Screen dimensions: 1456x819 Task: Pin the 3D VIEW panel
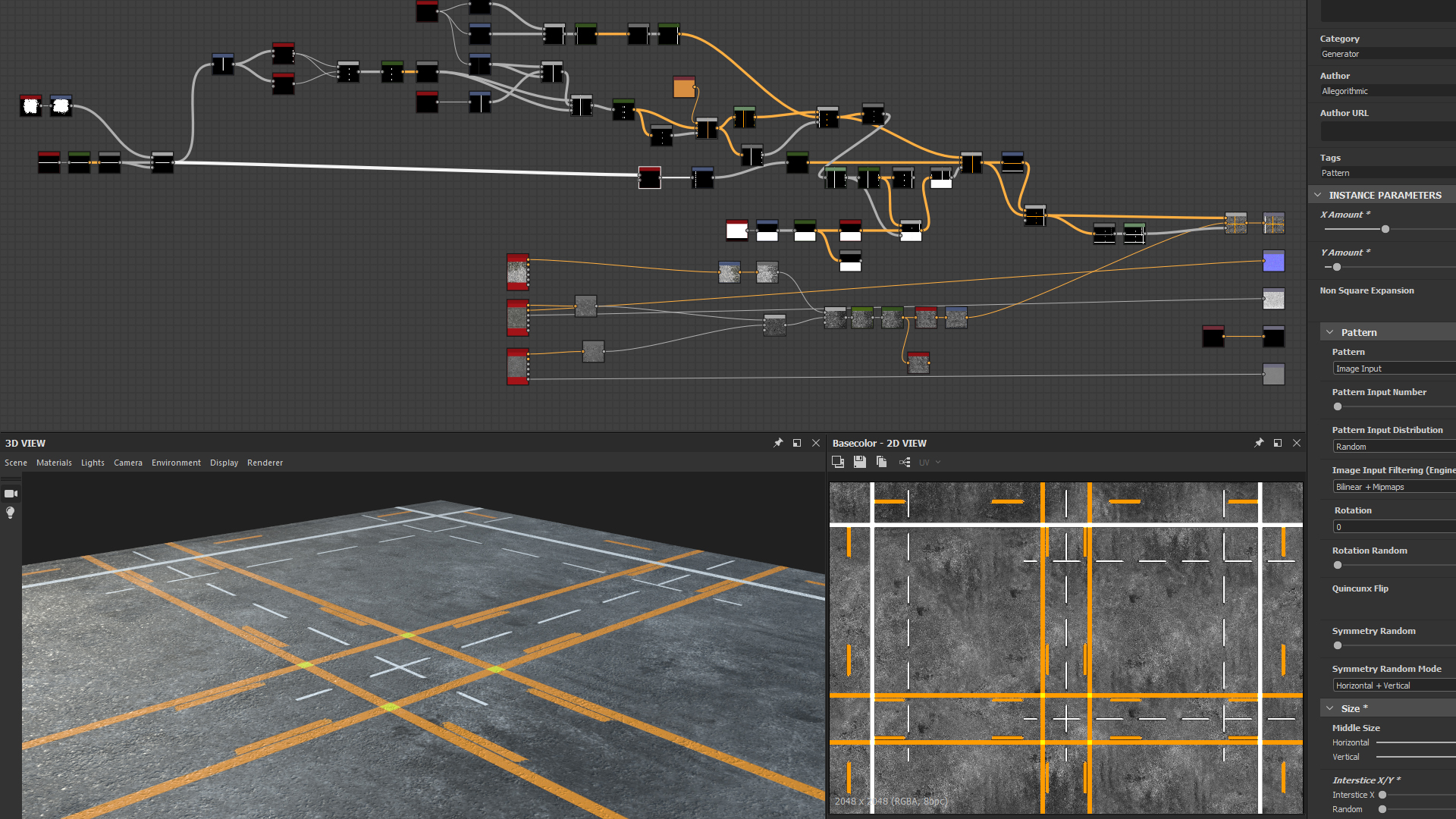tap(778, 443)
